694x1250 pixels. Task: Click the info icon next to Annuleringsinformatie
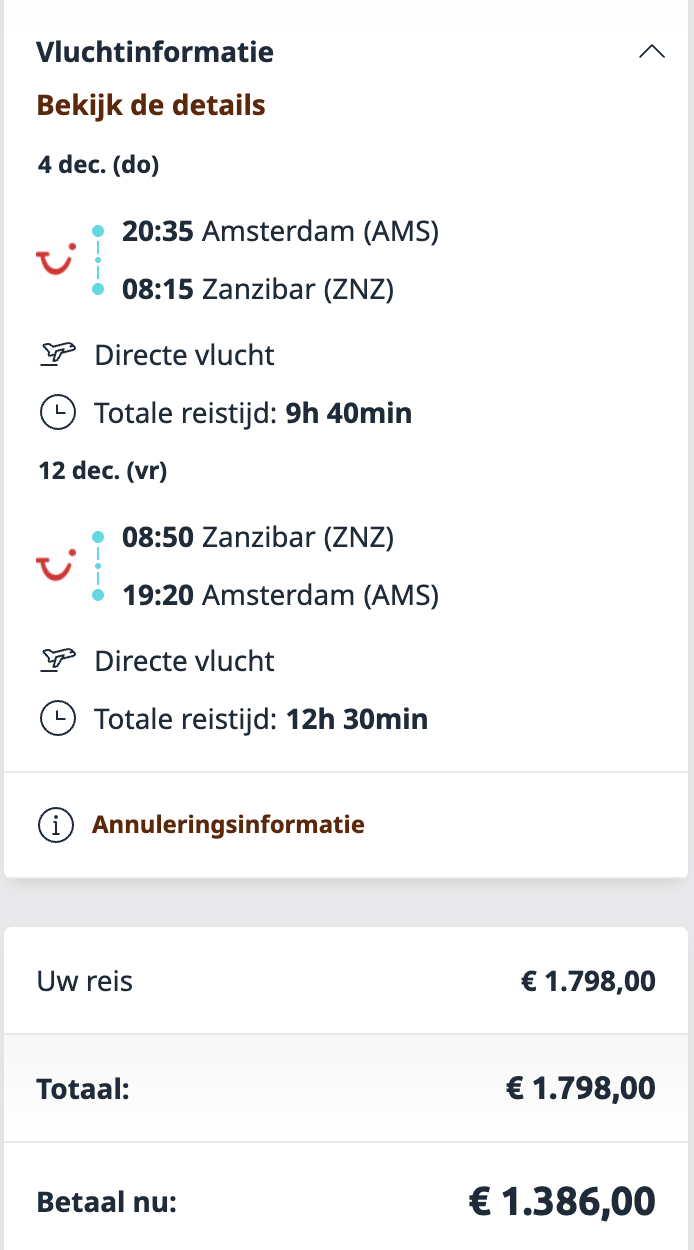pyautogui.click(x=56, y=825)
